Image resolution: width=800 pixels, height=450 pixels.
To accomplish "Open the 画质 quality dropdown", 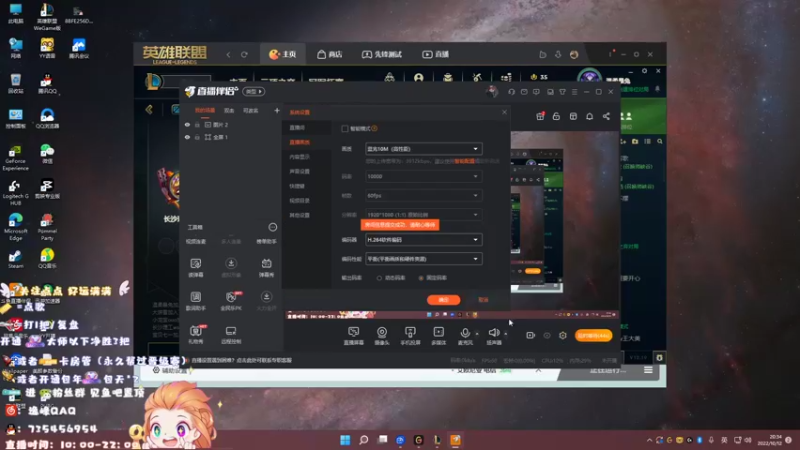I will click(x=423, y=149).
